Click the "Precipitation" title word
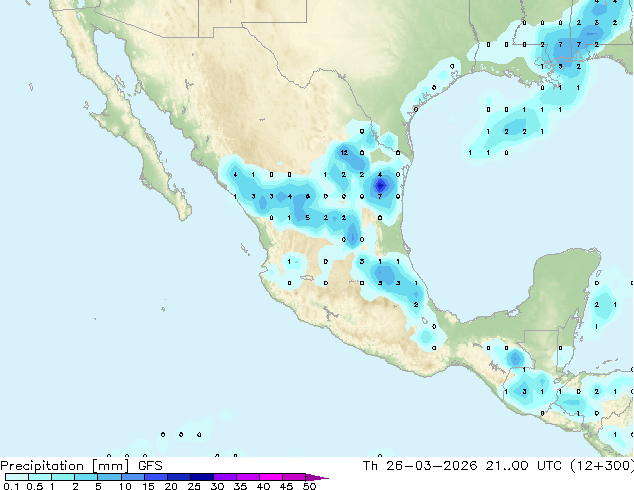 (x=42, y=466)
